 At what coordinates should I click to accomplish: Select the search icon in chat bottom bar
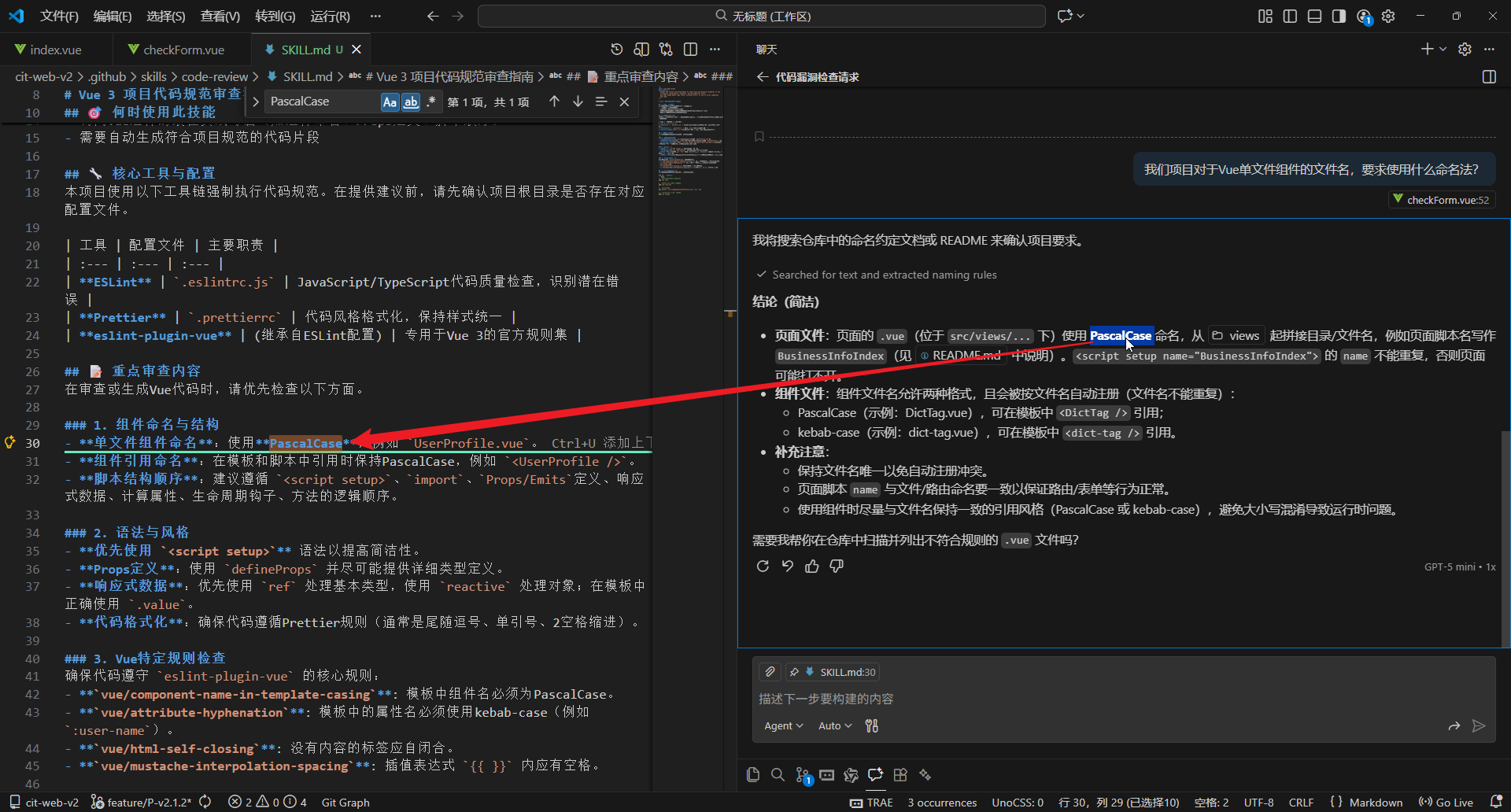point(778,775)
